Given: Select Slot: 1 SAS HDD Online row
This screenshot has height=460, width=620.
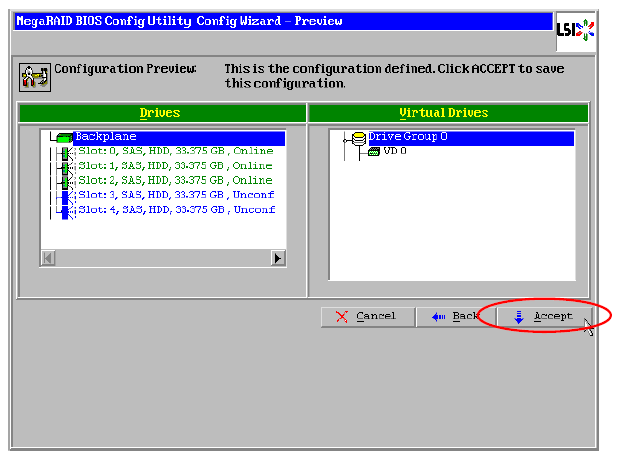Looking at the screenshot, I should tap(175, 166).
